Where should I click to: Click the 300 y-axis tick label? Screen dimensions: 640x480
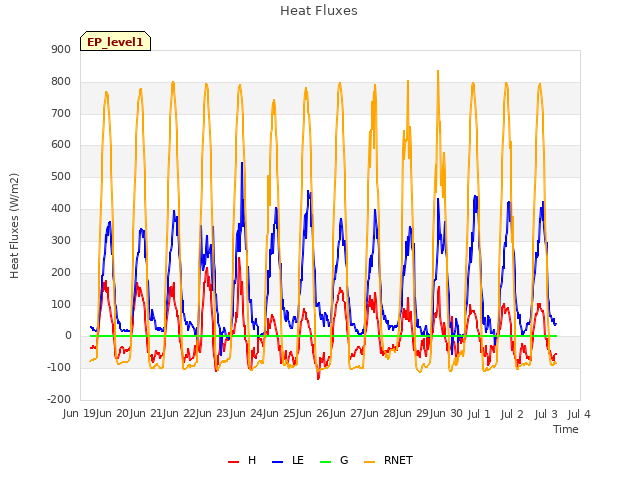tap(61, 240)
